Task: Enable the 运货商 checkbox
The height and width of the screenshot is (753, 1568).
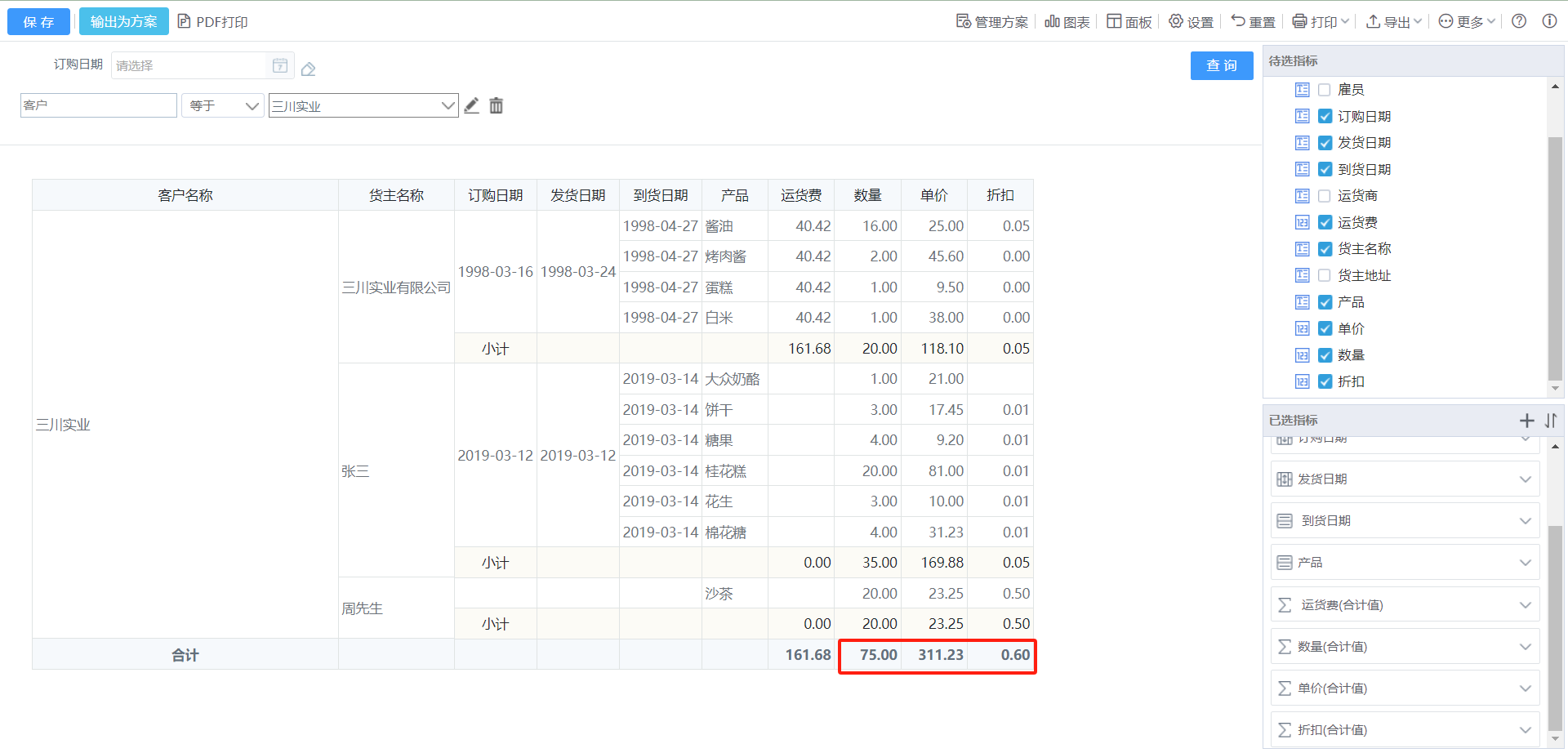Action: click(1325, 196)
